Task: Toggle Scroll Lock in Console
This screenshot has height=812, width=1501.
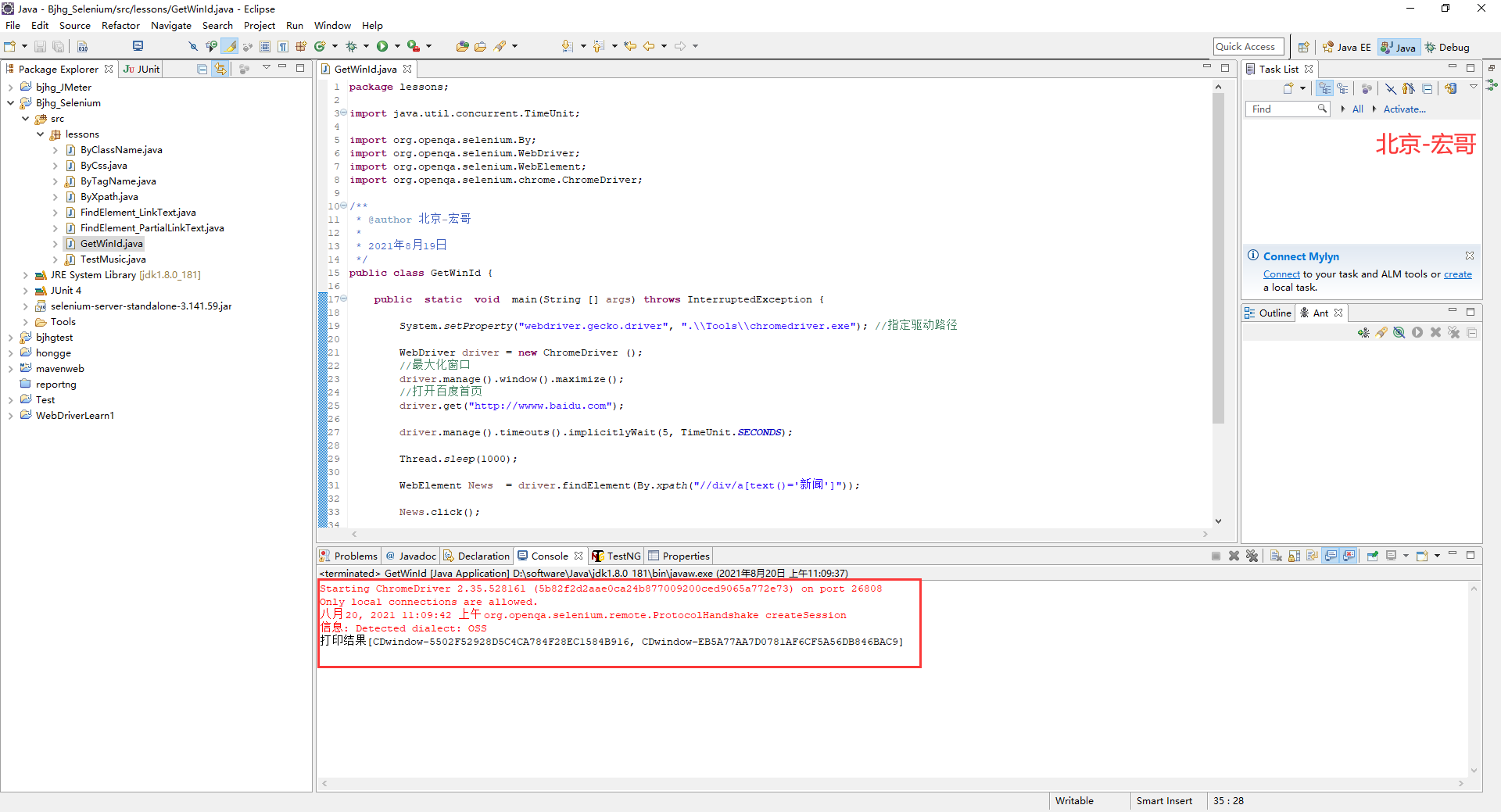Action: tap(1294, 556)
